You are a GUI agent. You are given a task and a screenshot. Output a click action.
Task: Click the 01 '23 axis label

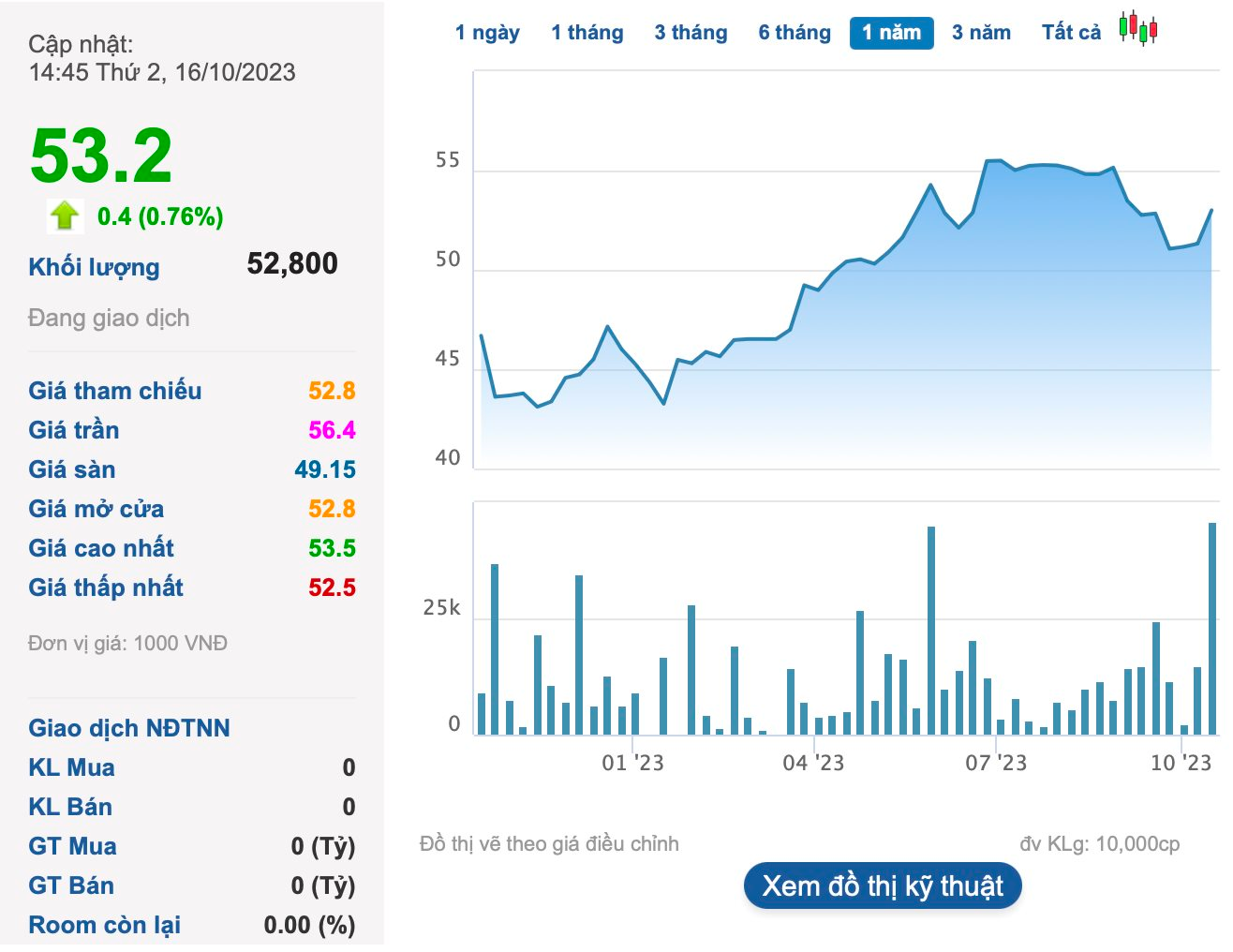click(x=632, y=763)
